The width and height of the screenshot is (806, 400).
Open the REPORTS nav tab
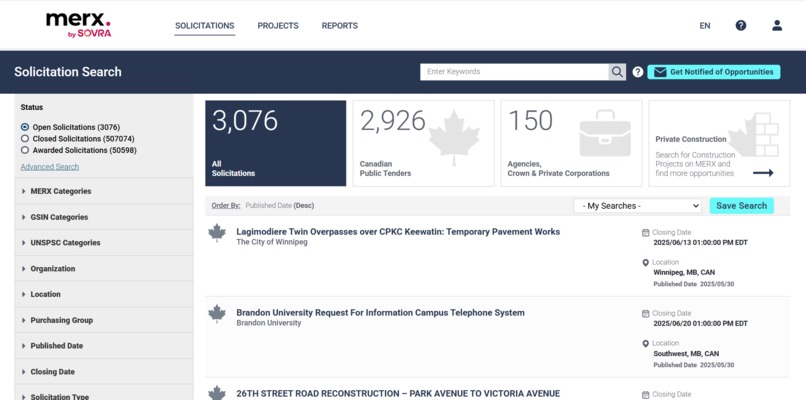[x=340, y=26]
